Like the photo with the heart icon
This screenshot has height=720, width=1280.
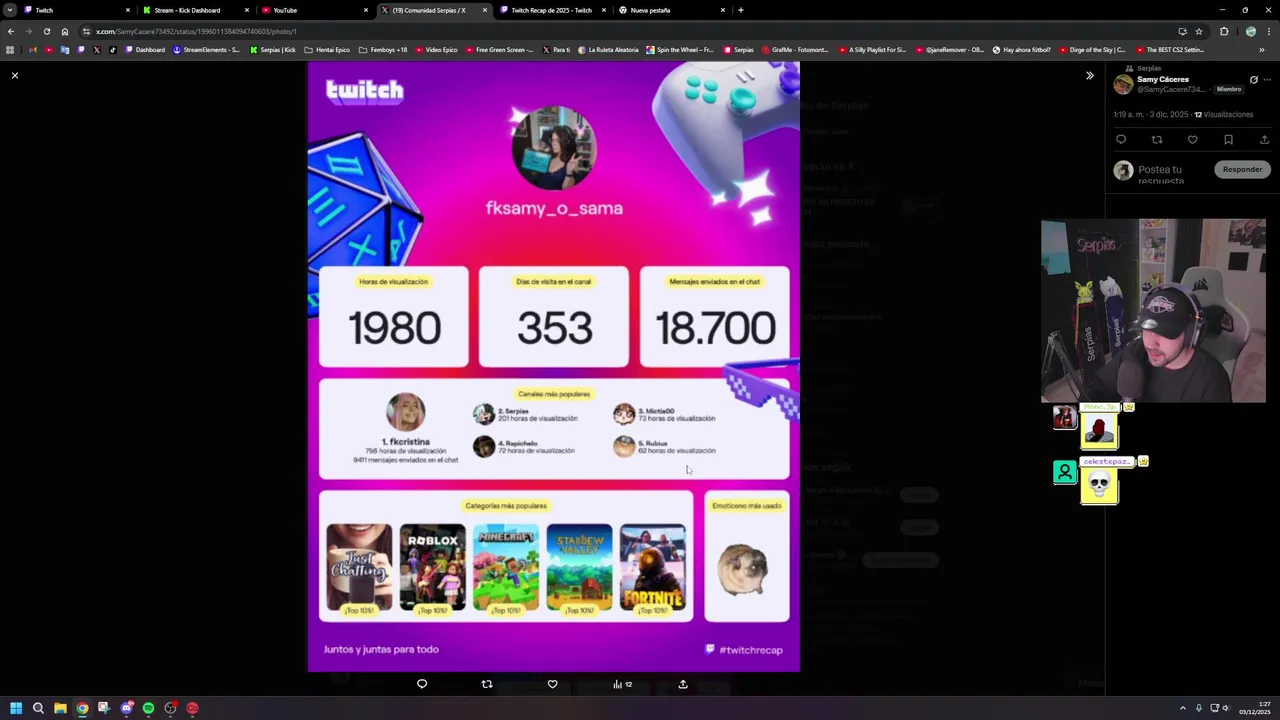552,684
